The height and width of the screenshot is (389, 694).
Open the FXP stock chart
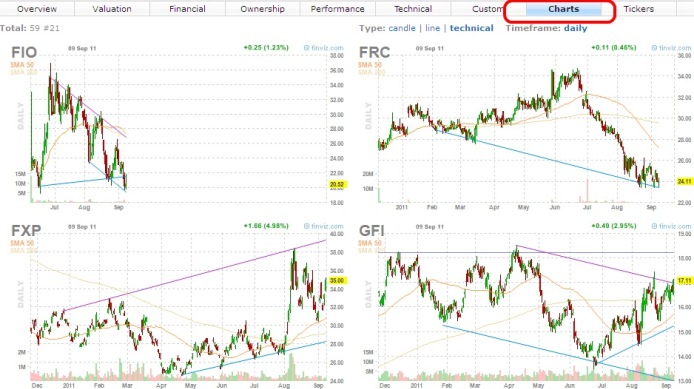point(177,305)
